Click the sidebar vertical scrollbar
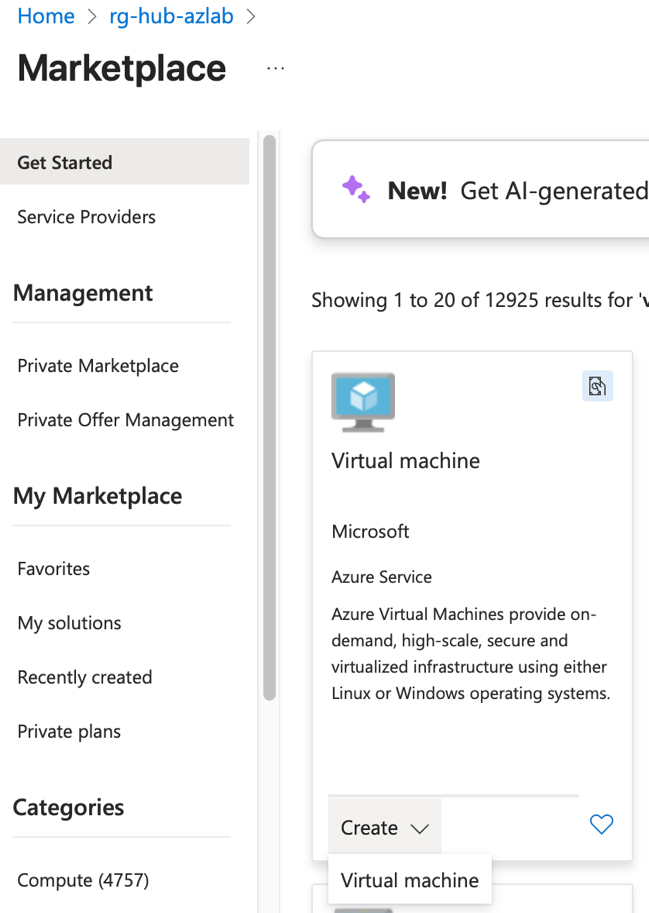 269,417
